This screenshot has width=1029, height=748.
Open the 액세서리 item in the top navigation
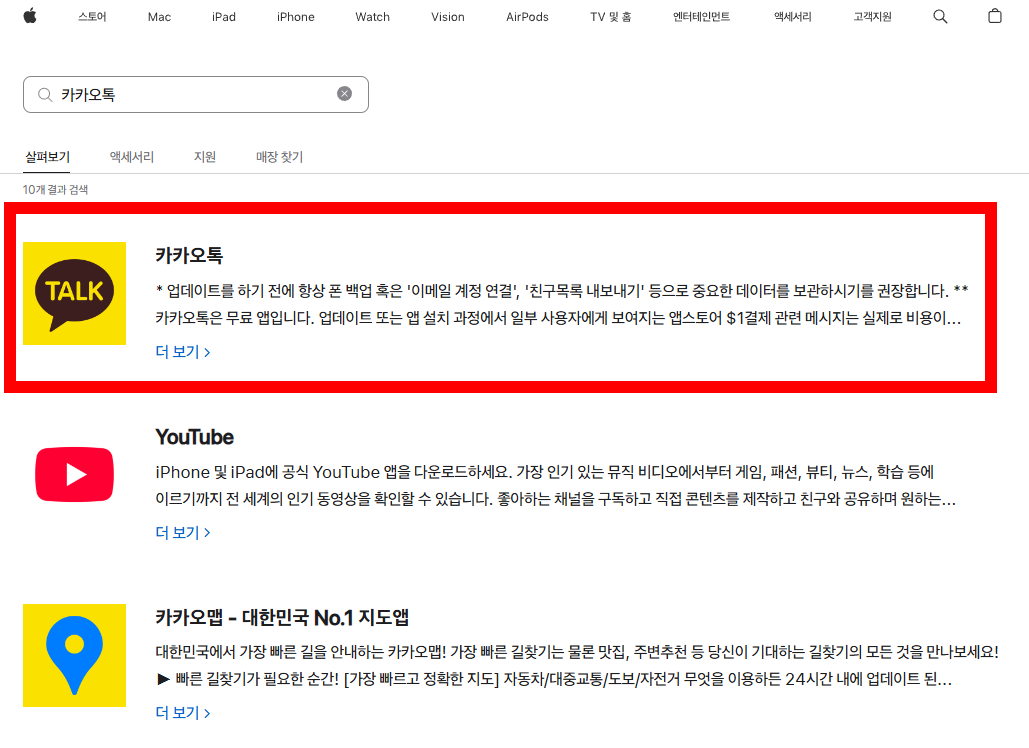[793, 16]
